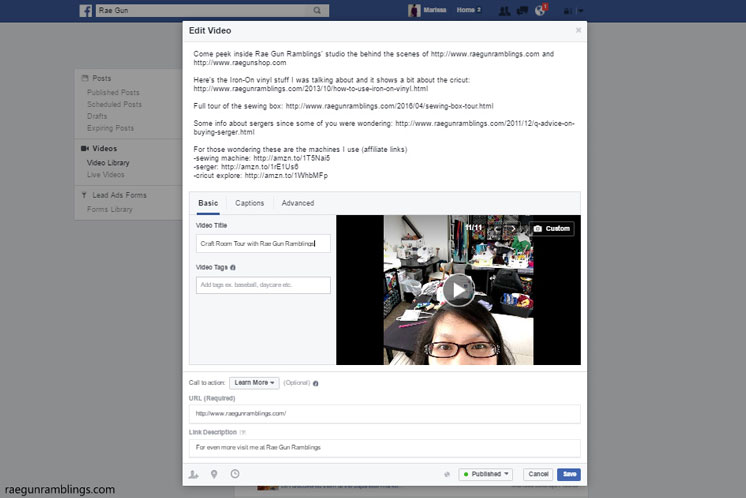Image resolution: width=746 pixels, height=498 pixels.
Task: Show next video thumbnail arrow
Action: pos(513,229)
